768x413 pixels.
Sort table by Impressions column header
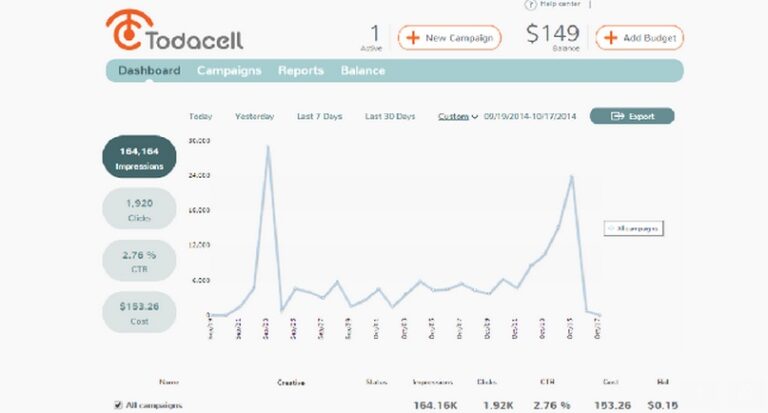point(432,382)
